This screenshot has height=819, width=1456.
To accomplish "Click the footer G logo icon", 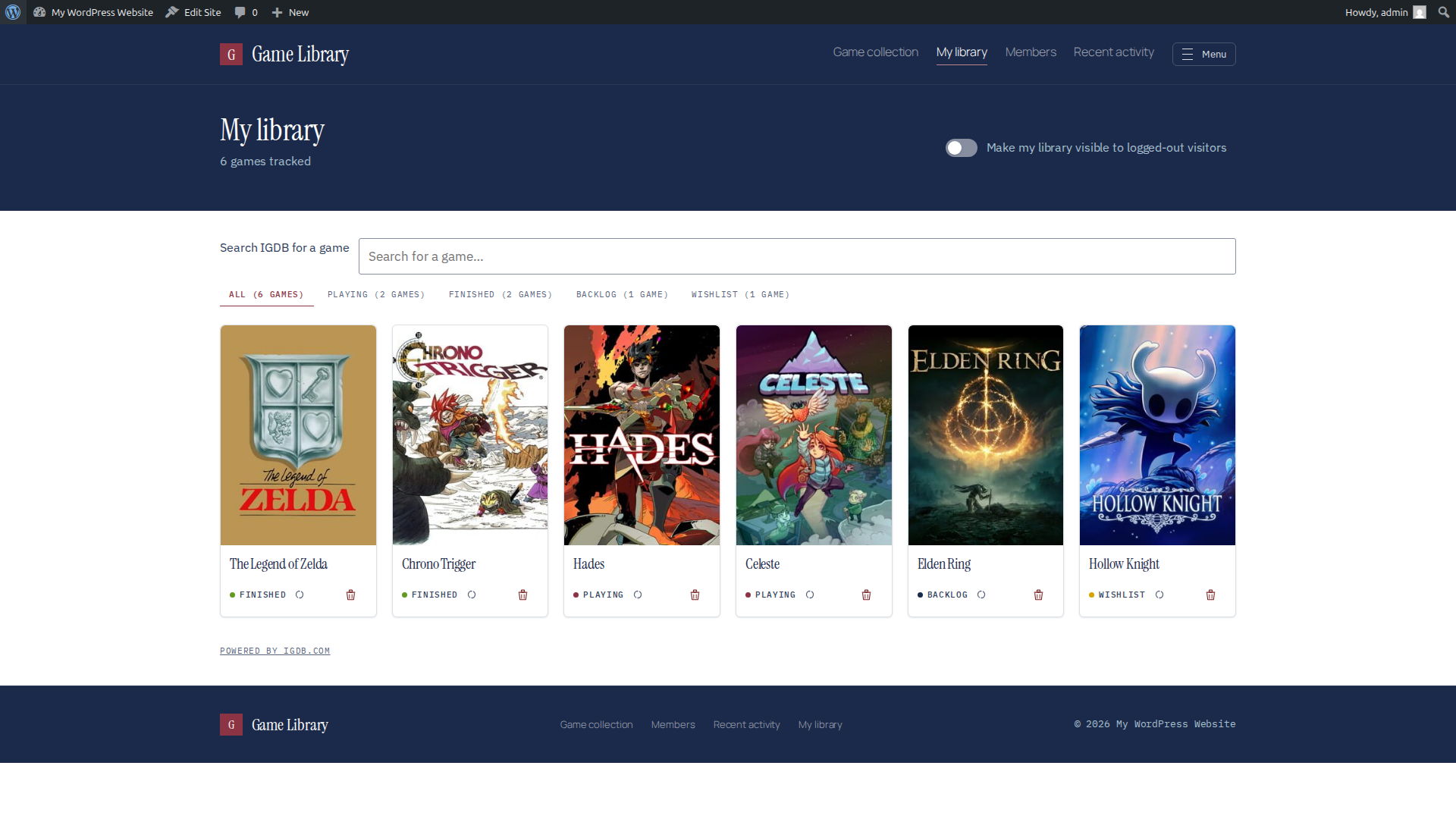I will tap(231, 724).
